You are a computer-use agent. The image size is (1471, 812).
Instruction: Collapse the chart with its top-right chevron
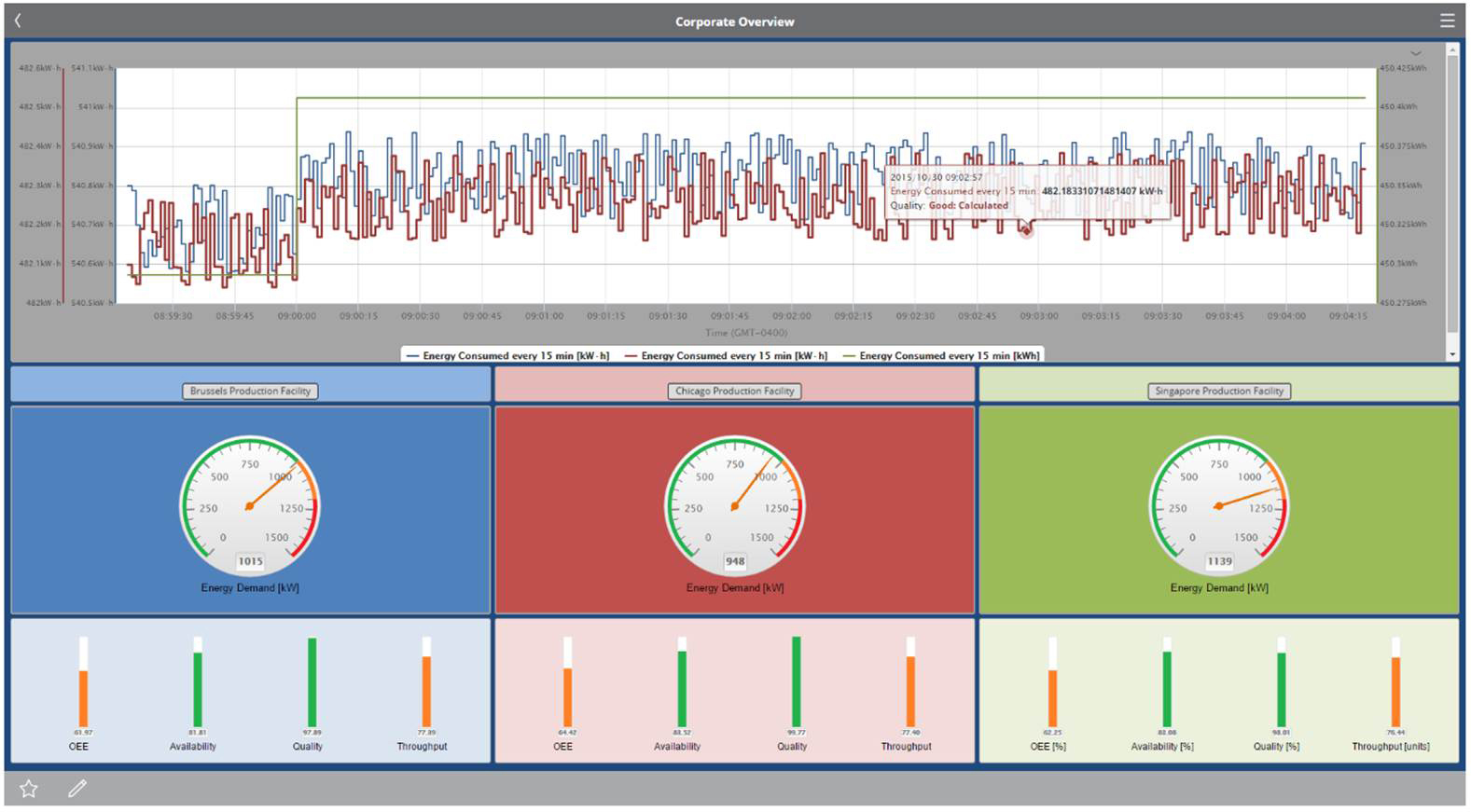point(1416,53)
